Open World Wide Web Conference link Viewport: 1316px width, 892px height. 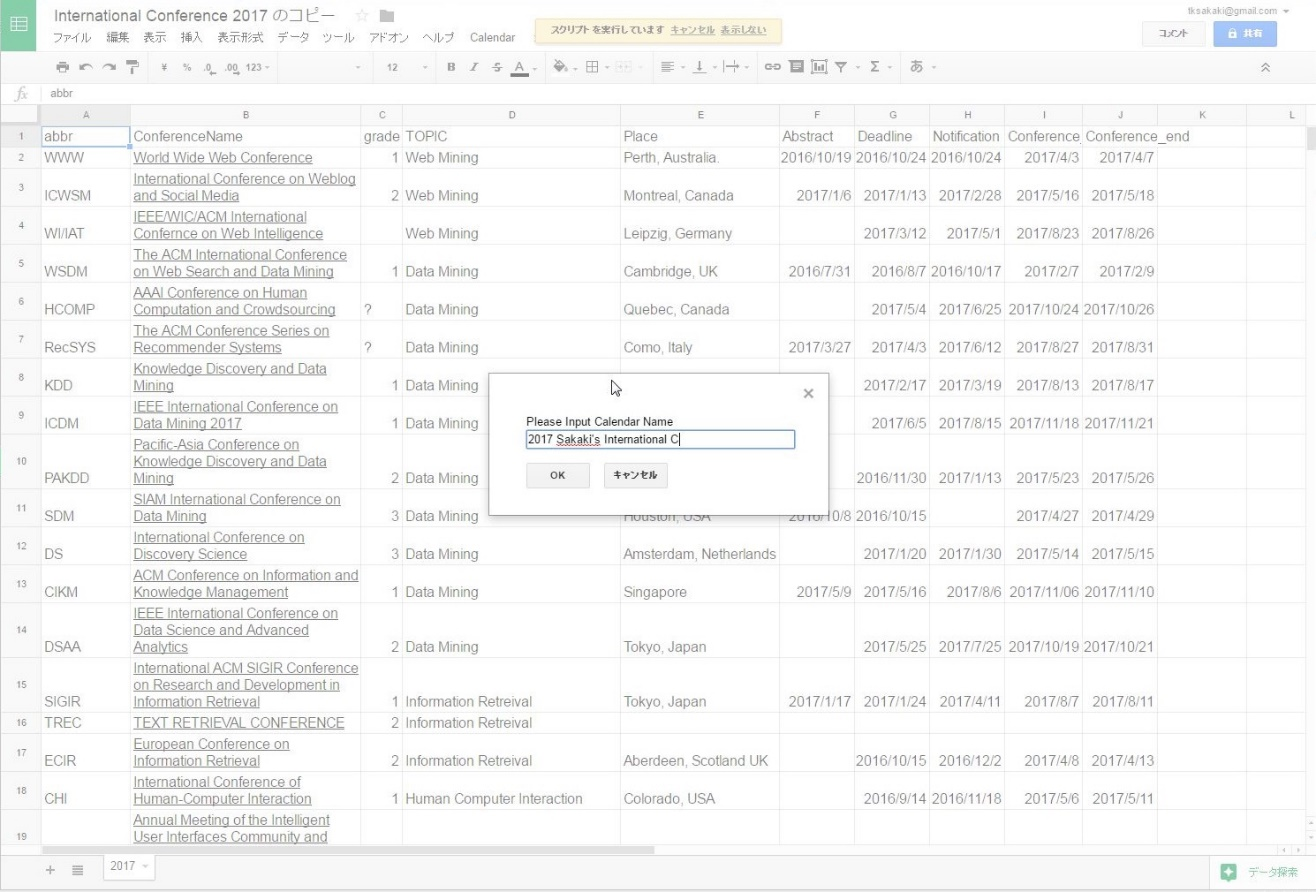223,158
